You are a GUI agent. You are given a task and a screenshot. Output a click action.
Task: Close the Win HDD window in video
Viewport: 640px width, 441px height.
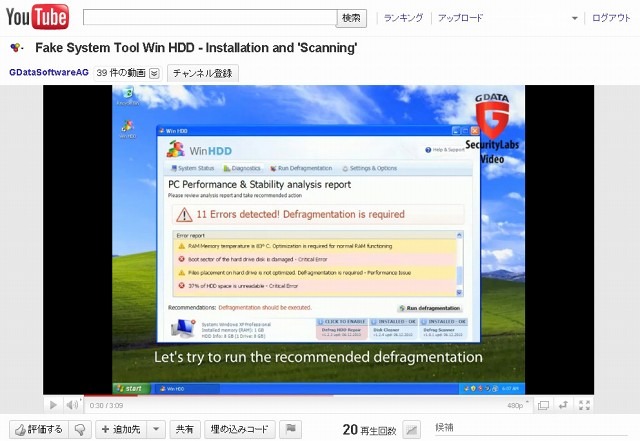(474, 131)
